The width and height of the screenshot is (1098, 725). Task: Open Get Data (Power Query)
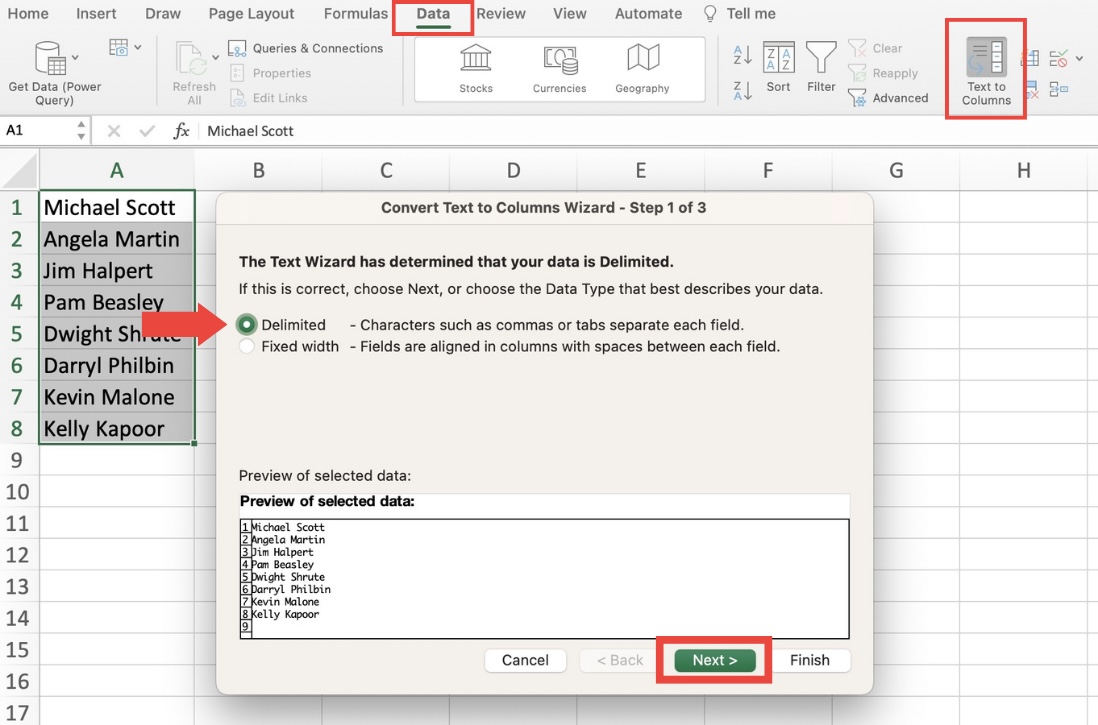(x=54, y=74)
